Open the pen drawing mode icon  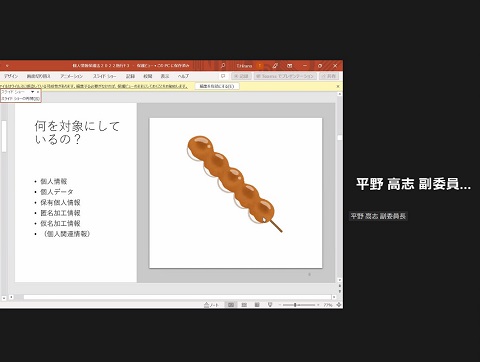(275, 66)
